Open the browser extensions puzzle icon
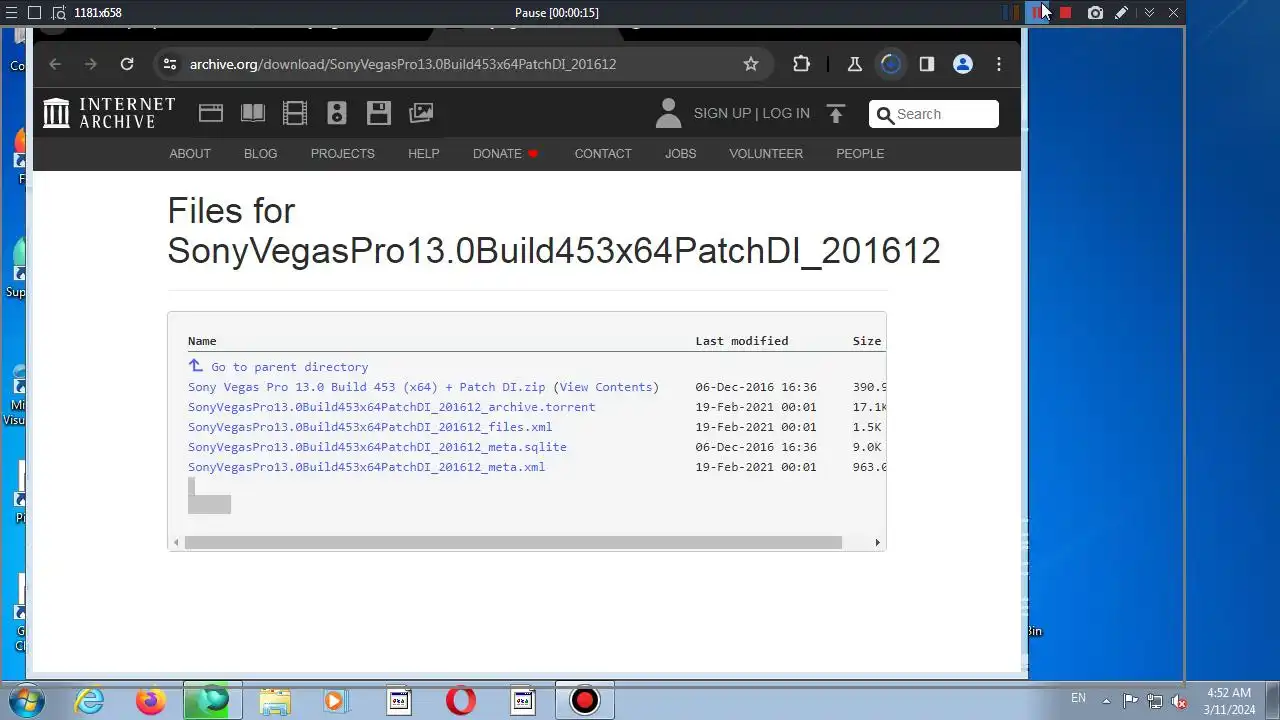This screenshot has height=720, width=1280. click(801, 64)
